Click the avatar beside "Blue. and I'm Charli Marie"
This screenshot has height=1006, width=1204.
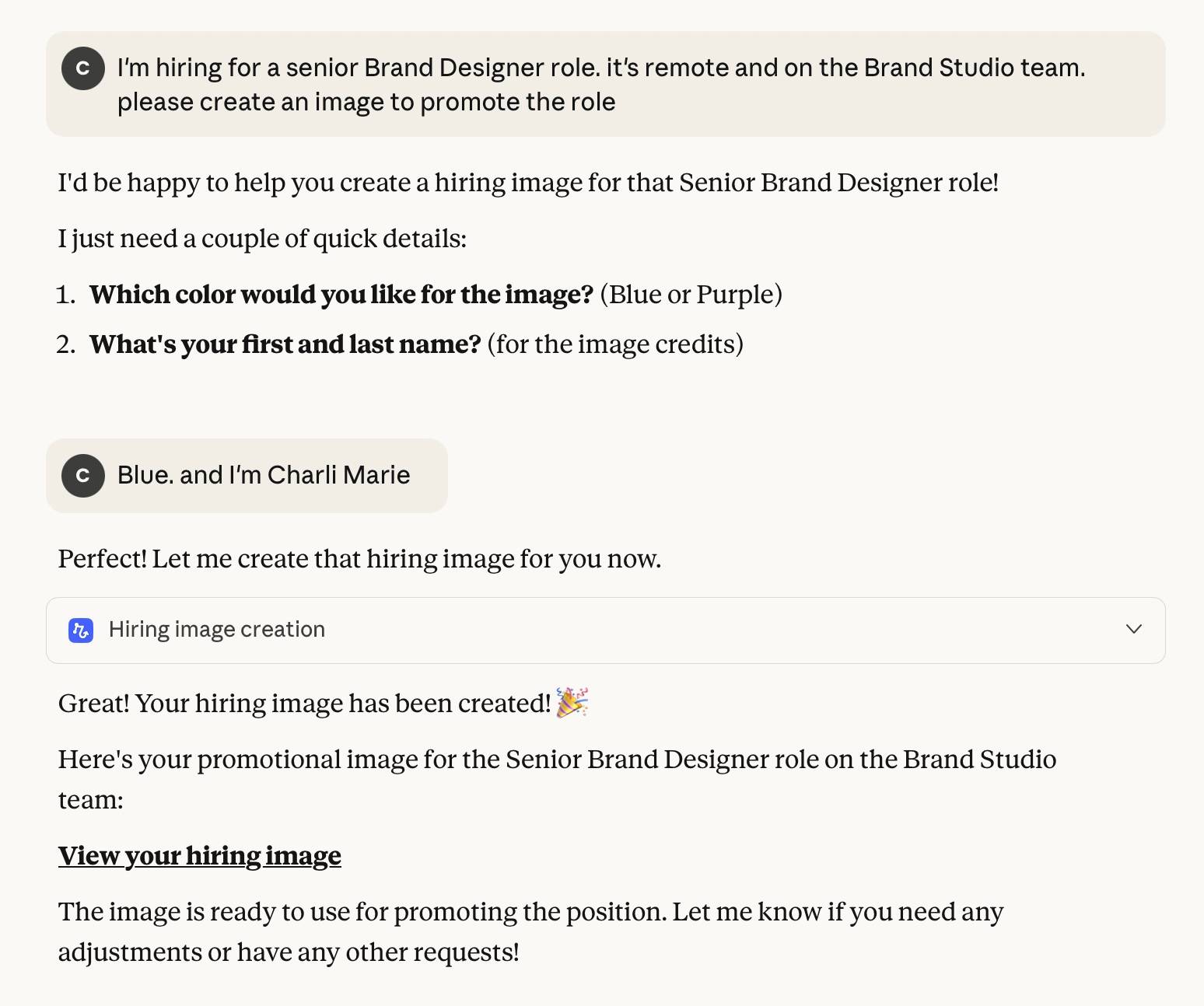[83, 475]
